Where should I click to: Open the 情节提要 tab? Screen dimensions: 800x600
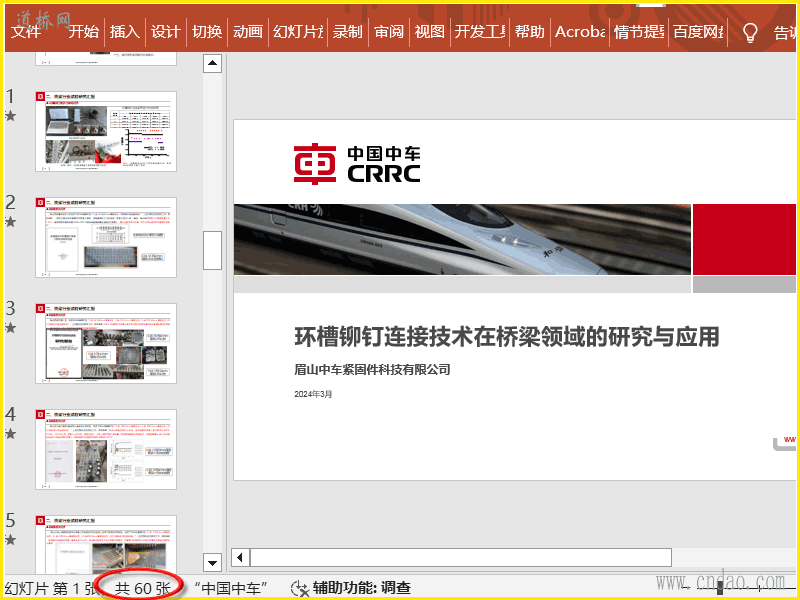[639, 32]
